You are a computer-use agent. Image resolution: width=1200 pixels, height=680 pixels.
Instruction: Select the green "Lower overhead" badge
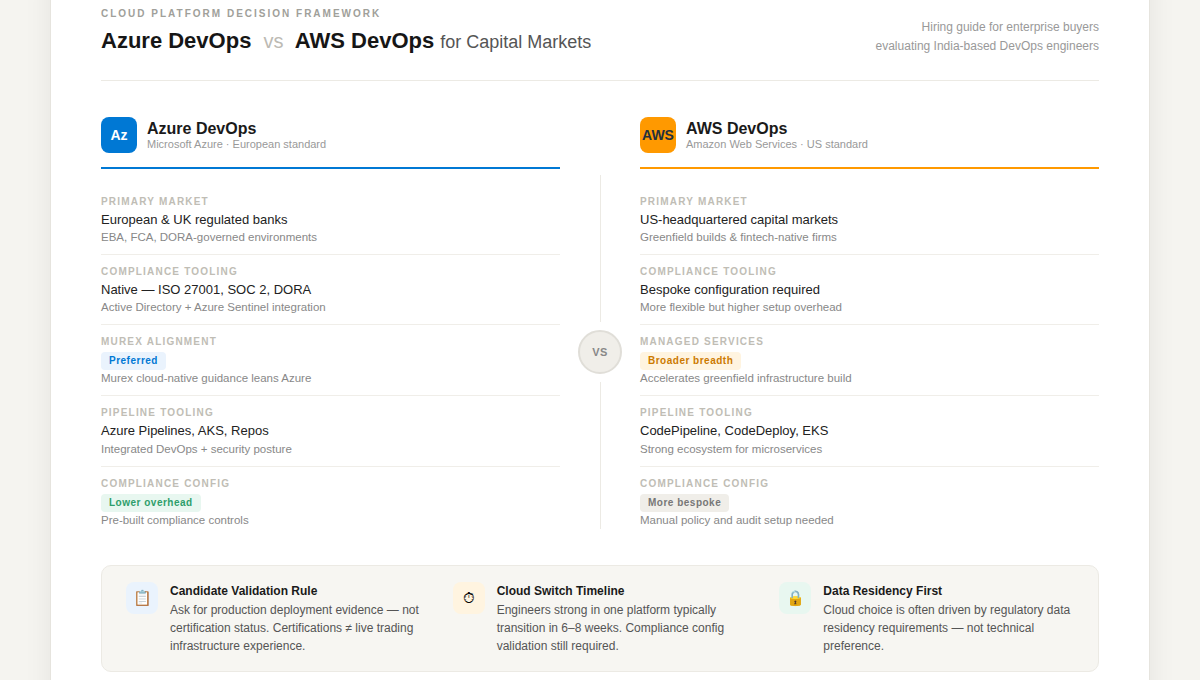(x=151, y=502)
